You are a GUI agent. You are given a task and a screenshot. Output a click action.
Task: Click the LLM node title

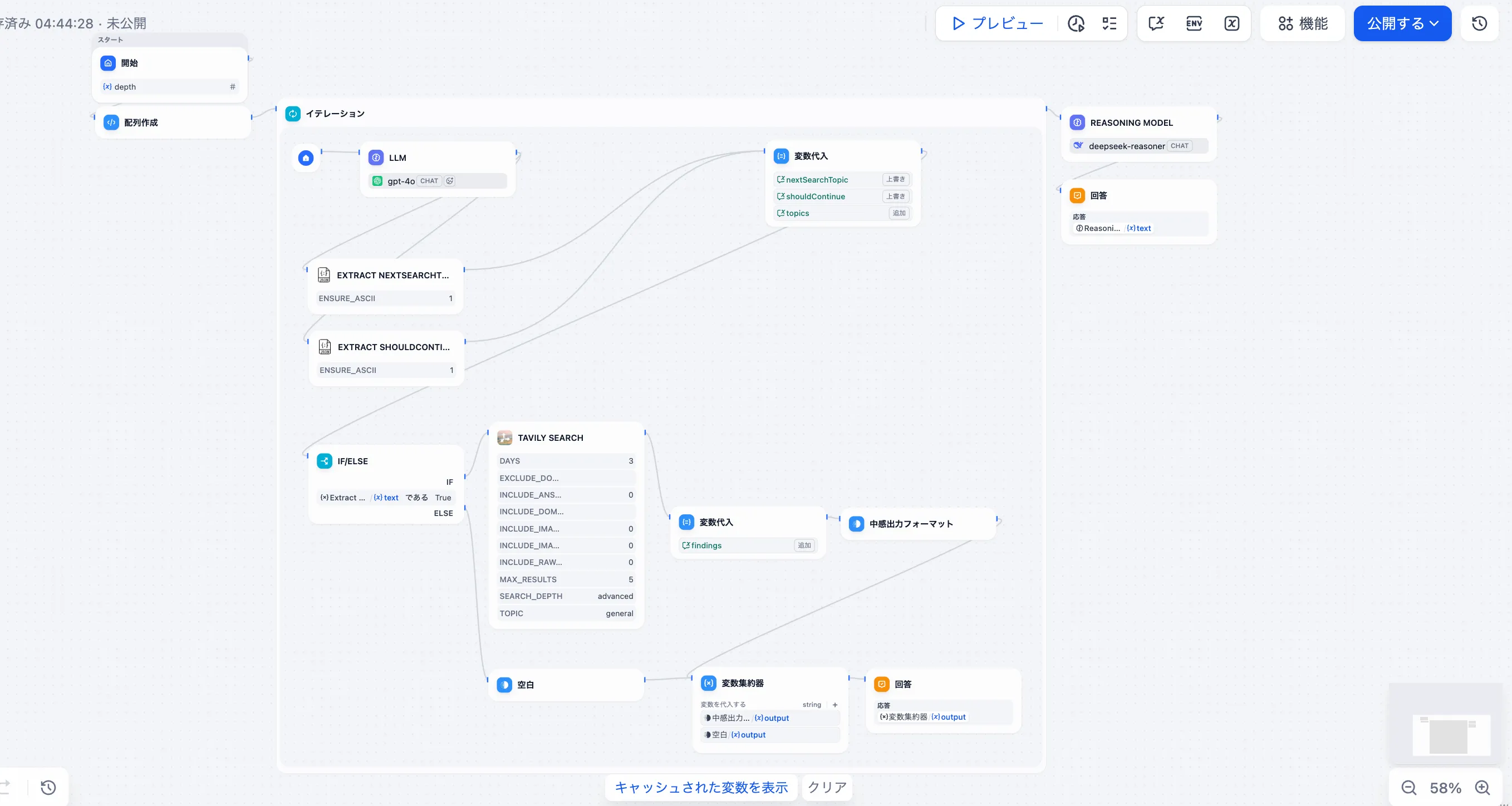pos(397,158)
